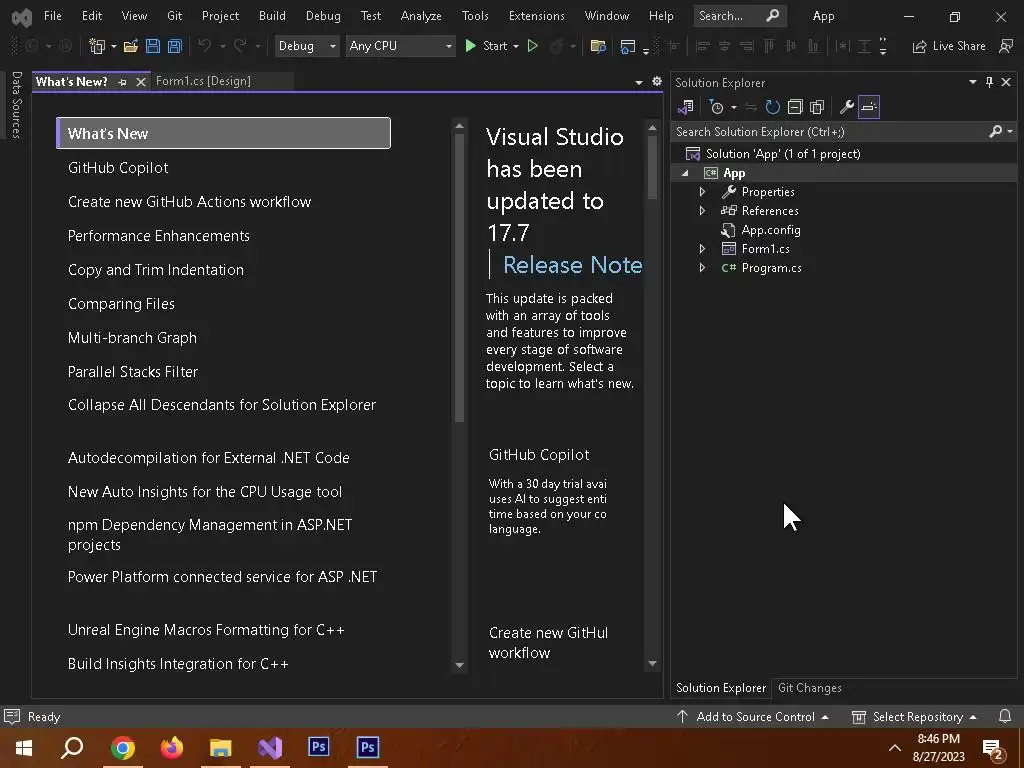
Task: Open Data Sources side tab
Action: (17, 105)
